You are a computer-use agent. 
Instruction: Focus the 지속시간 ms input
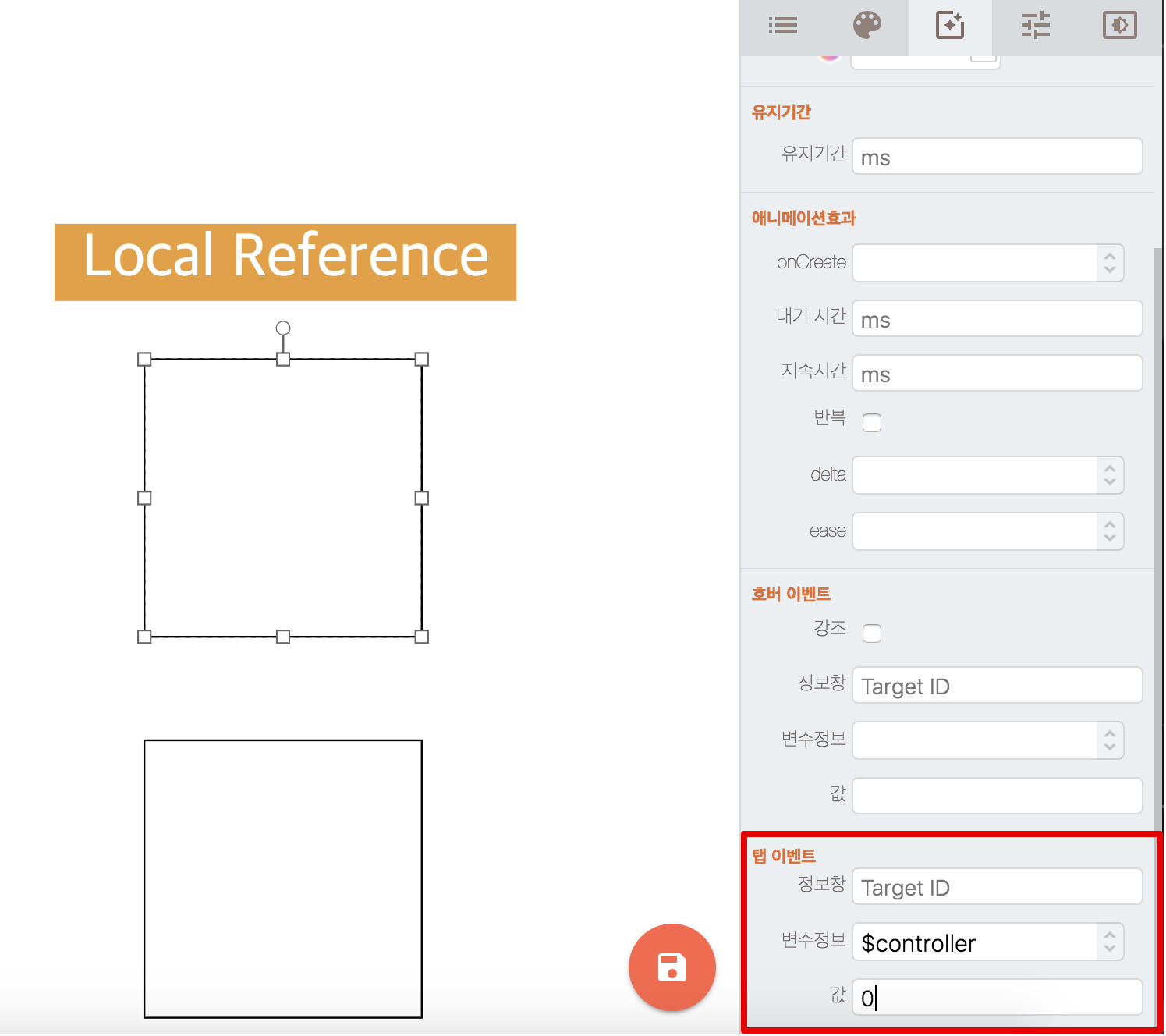pos(997,374)
